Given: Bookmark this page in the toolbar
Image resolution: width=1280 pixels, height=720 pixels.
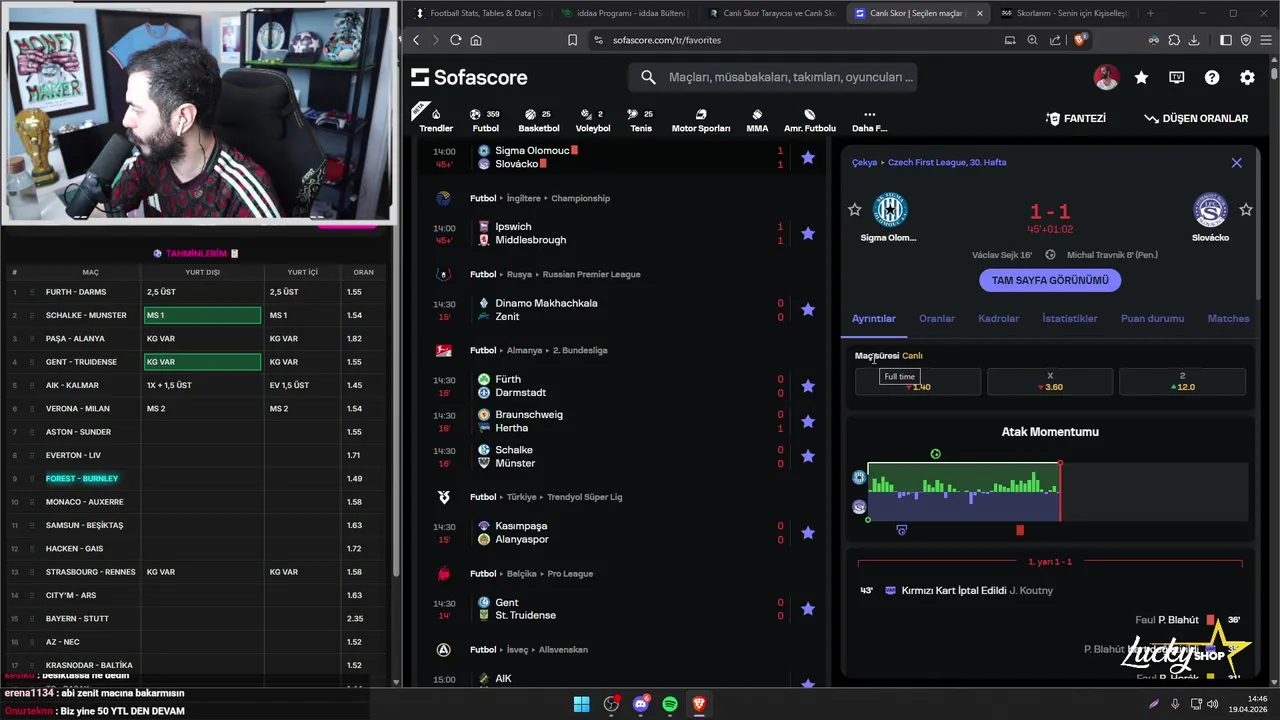Looking at the screenshot, I should point(572,40).
